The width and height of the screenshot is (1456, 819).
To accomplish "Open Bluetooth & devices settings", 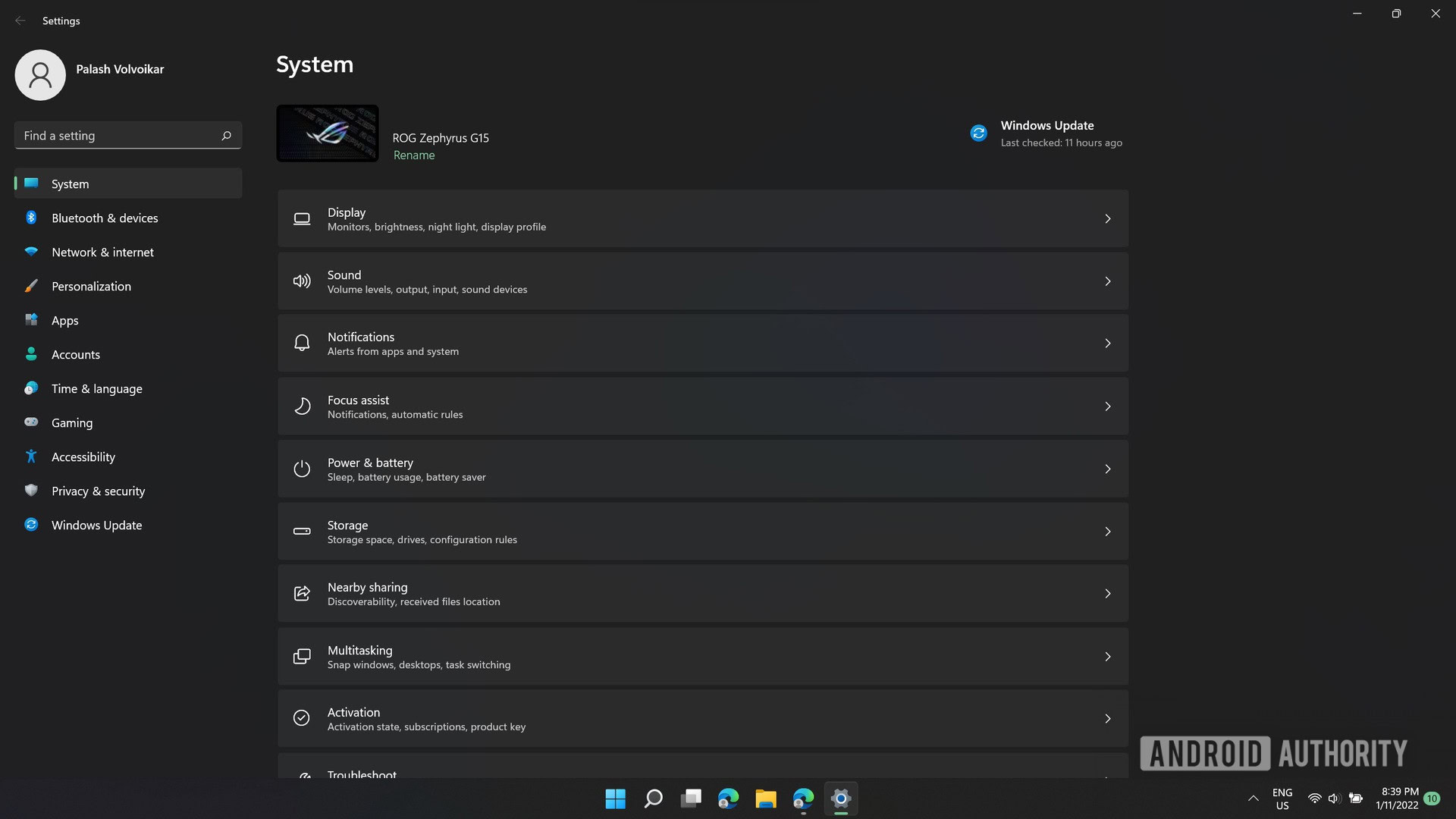I will coord(128,218).
